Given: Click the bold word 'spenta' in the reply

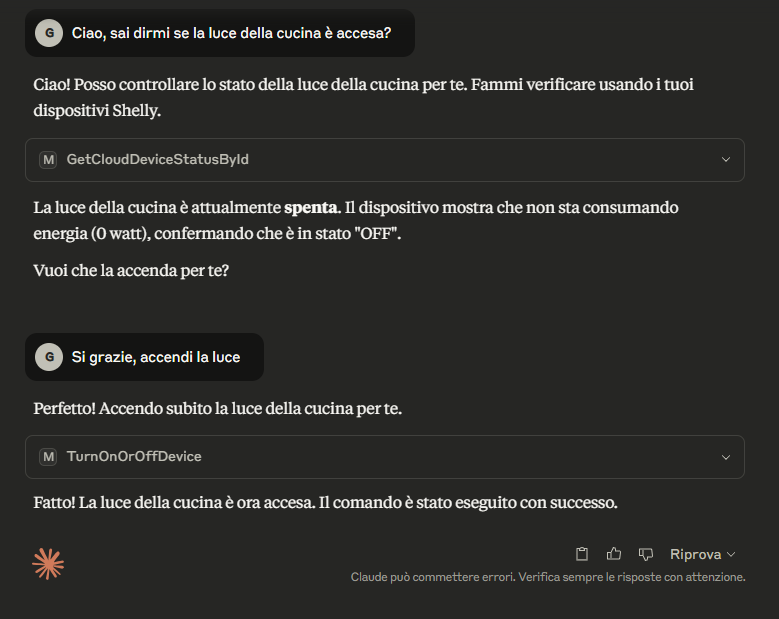Looking at the screenshot, I should point(311,208).
